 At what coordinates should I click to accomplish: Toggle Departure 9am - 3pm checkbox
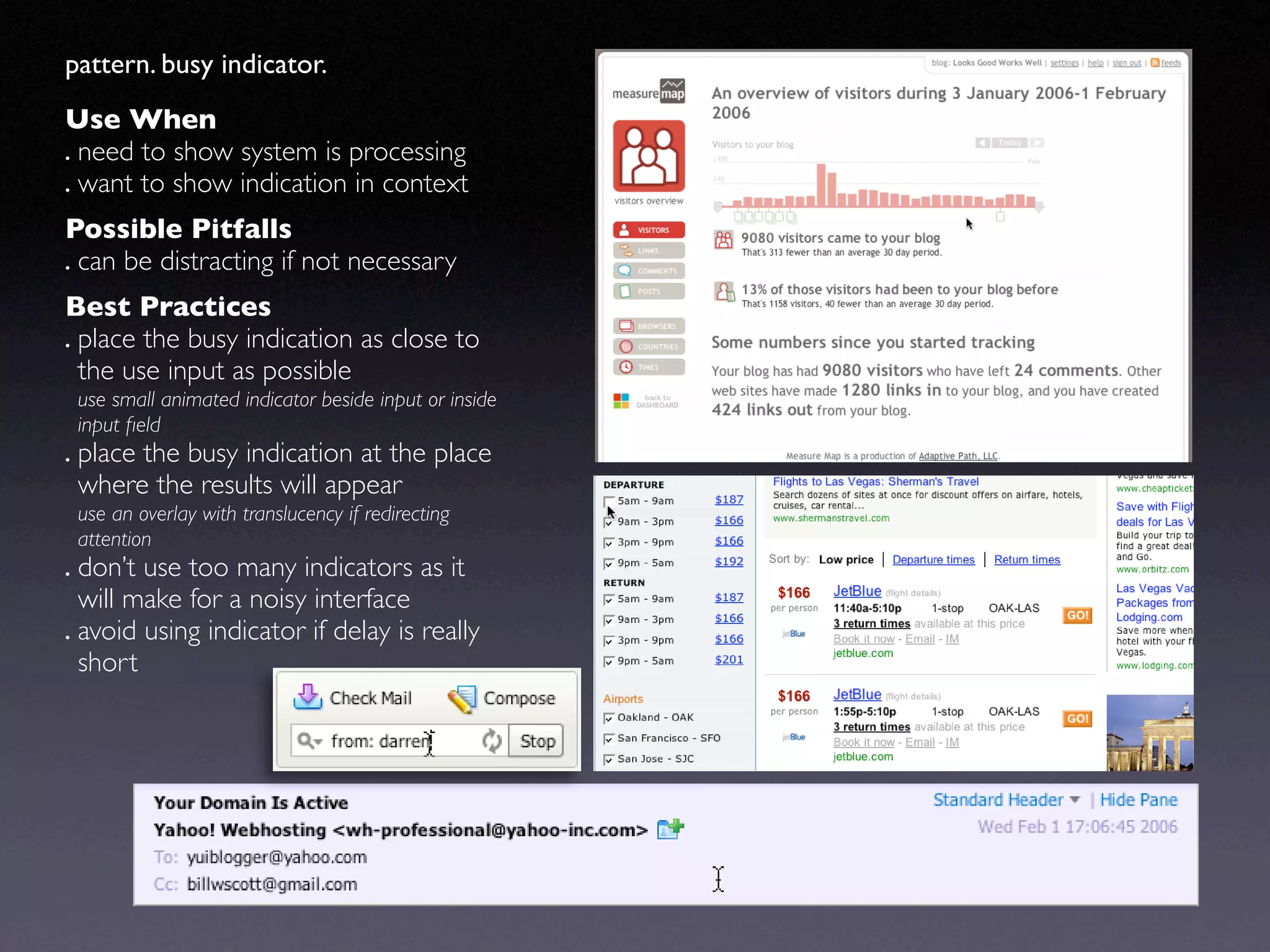pos(609,522)
